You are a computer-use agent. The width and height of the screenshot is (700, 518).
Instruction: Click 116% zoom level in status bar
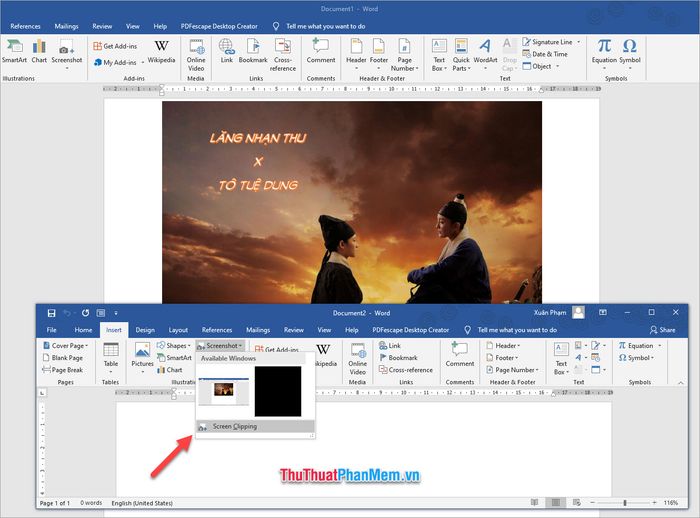[671, 503]
